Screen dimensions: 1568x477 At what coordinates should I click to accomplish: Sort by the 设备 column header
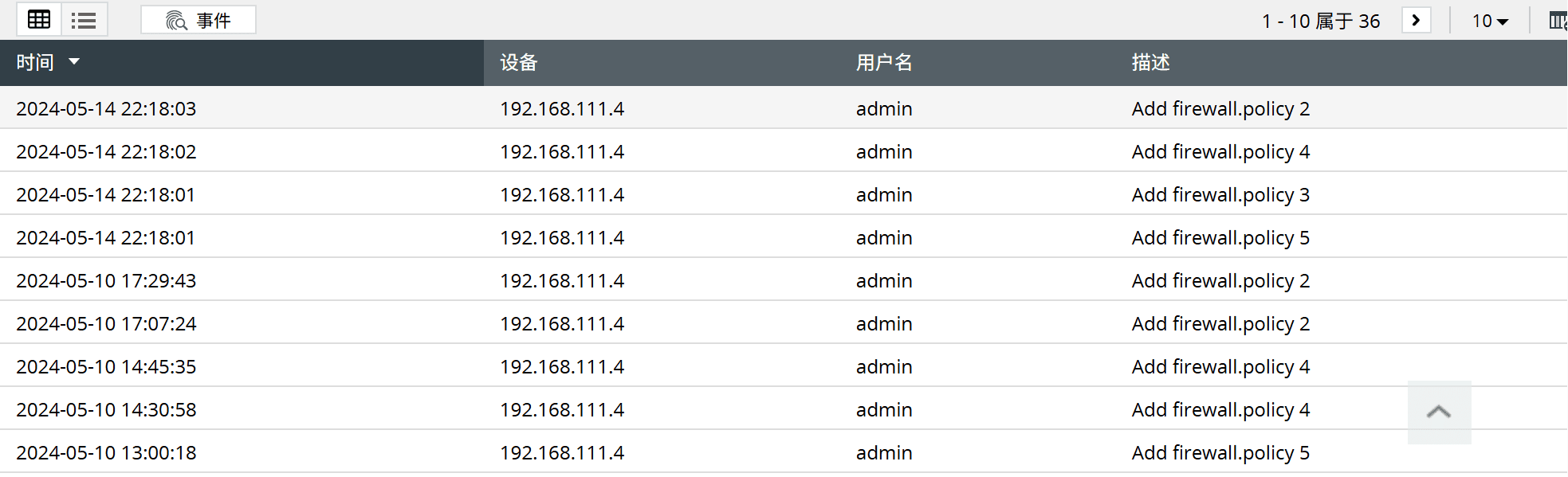[519, 63]
